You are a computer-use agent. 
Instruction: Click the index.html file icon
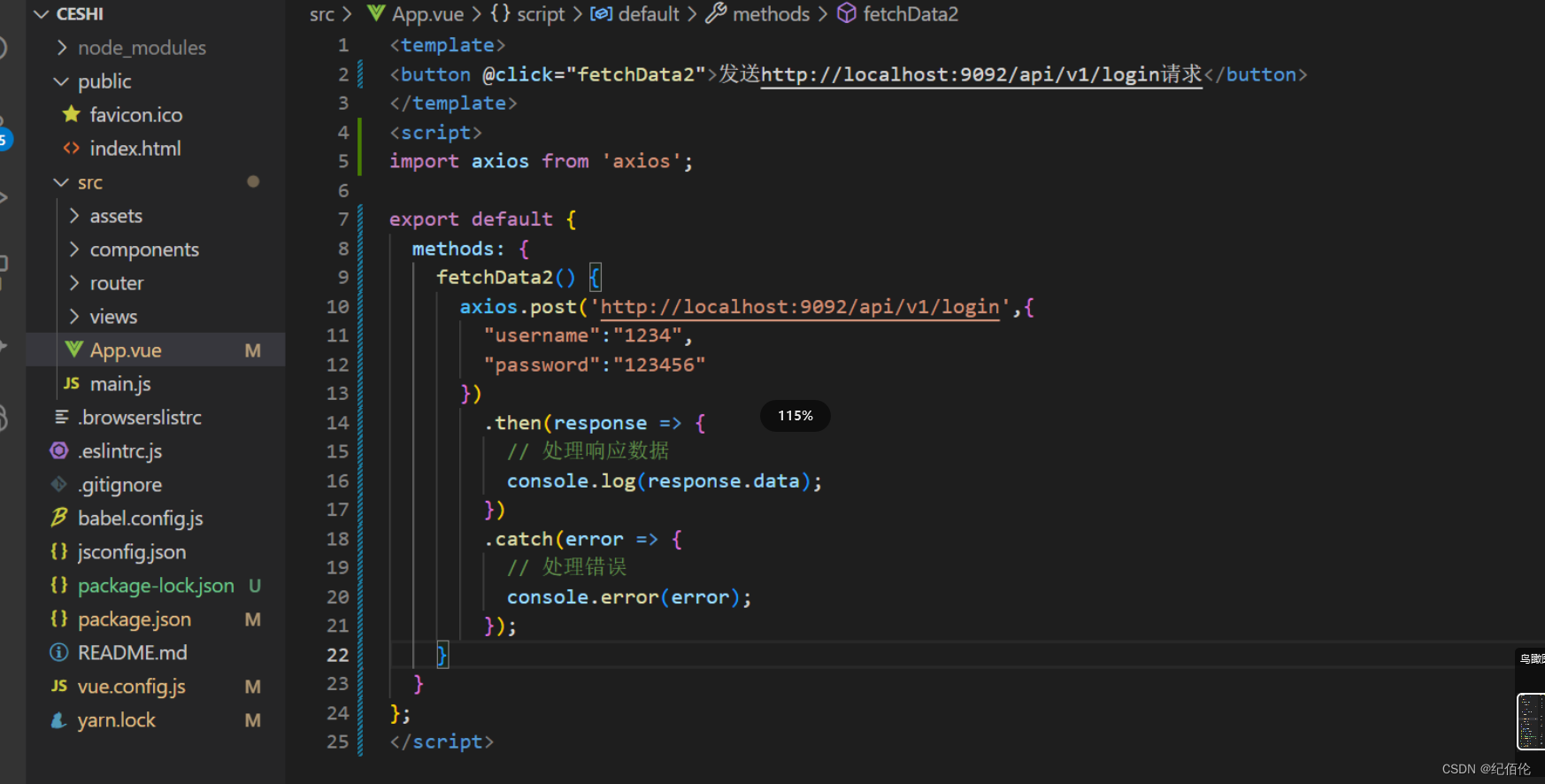point(72,148)
